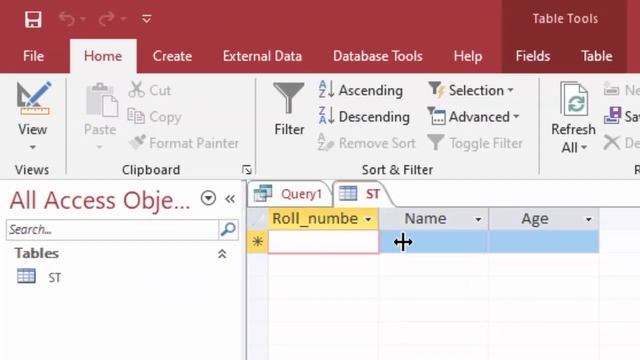Screen dimensions: 640x360
Task: Click the Redo arrow icon
Action: (107, 19)
